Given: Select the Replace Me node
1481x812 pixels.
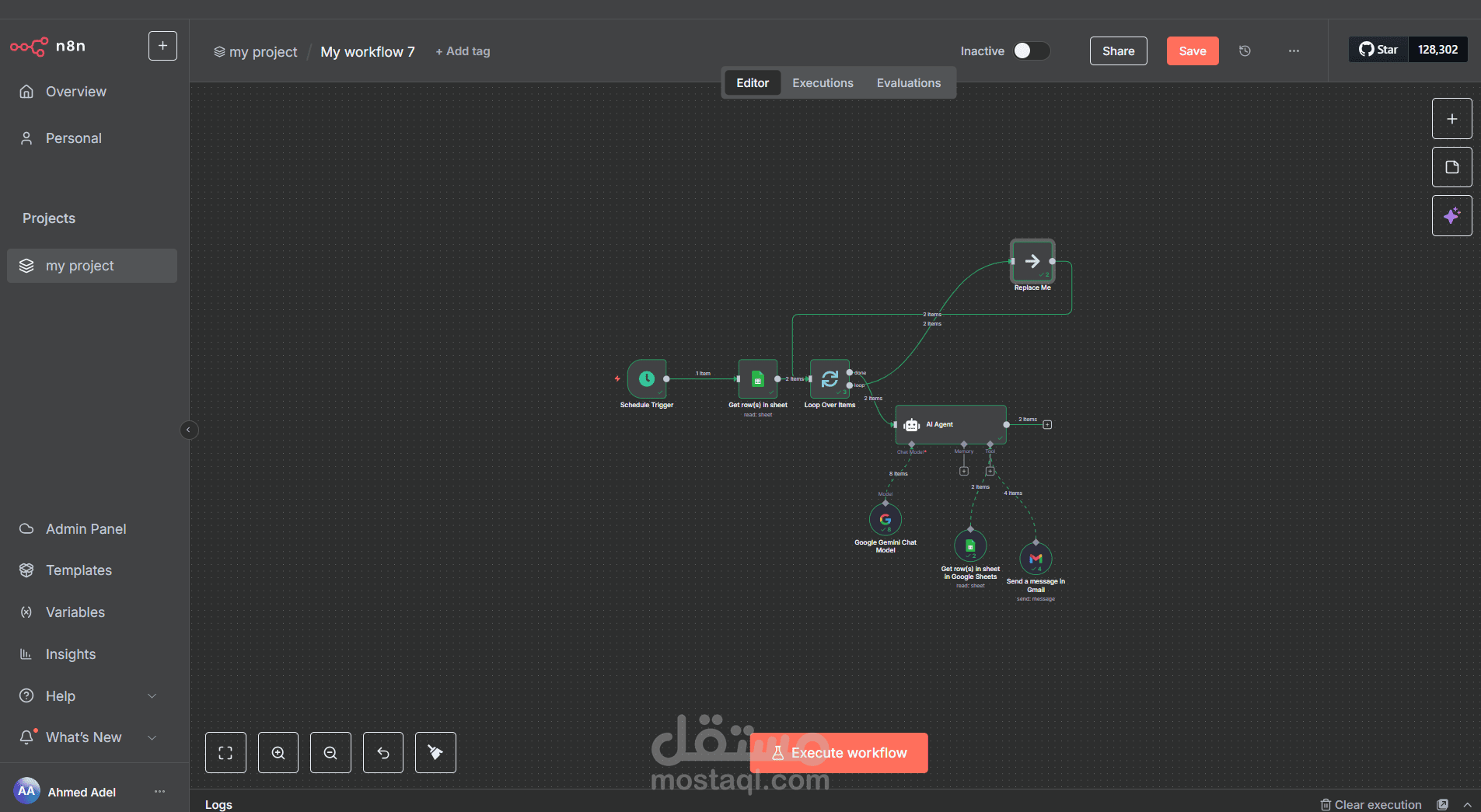Looking at the screenshot, I should tap(1032, 261).
